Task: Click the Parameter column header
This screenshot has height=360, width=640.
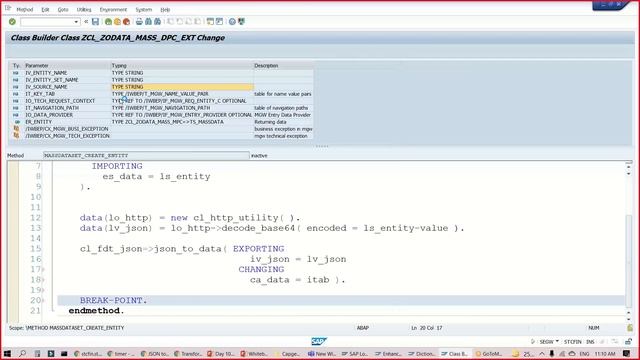Action: click(37, 66)
